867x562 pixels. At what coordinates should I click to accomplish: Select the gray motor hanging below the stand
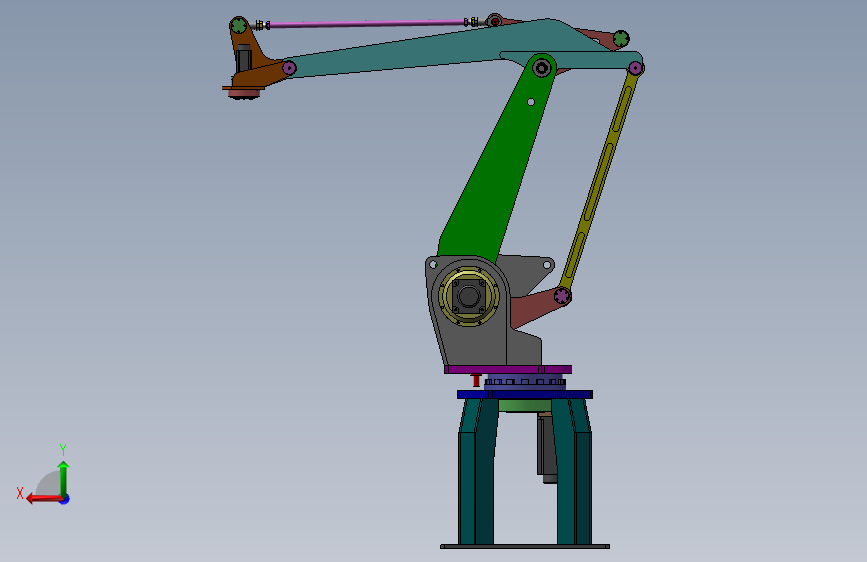[547, 448]
